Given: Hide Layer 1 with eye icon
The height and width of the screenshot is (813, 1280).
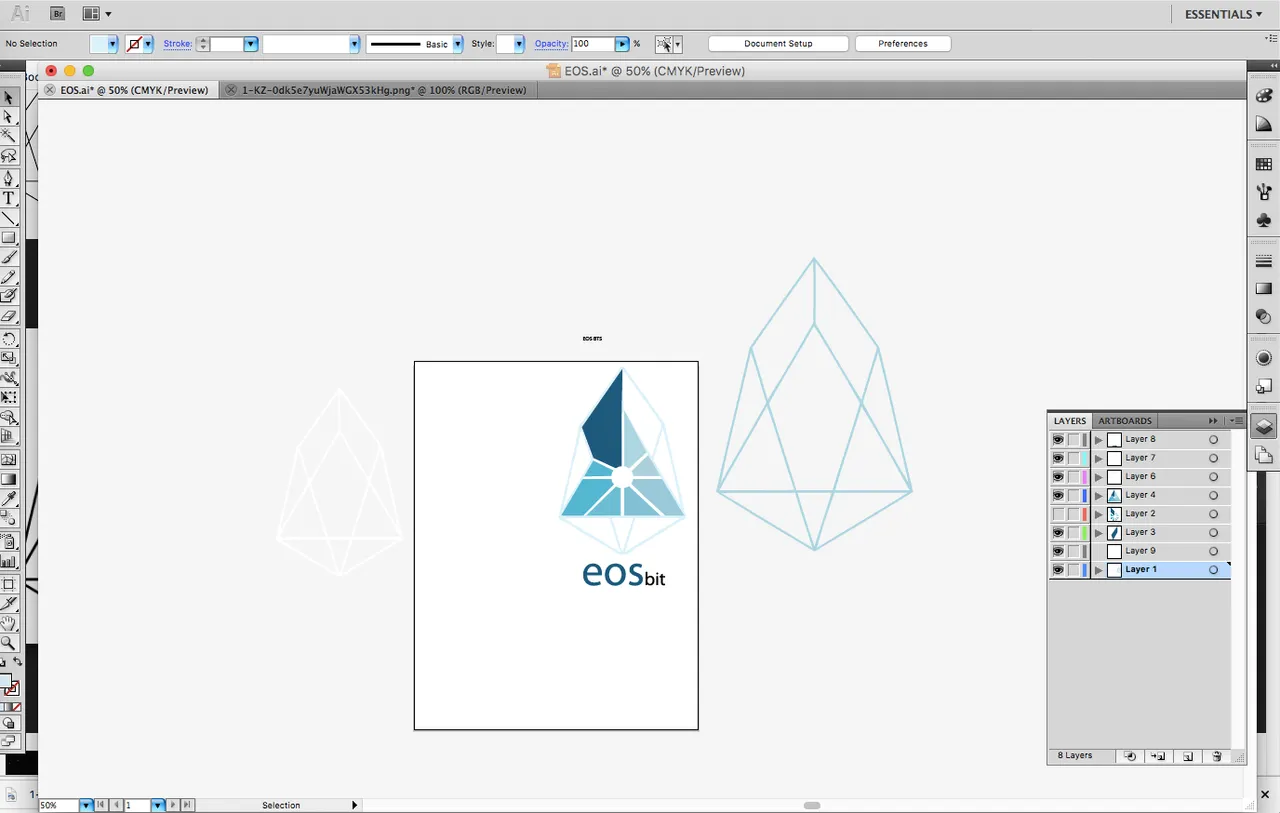Looking at the screenshot, I should pyautogui.click(x=1058, y=570).
